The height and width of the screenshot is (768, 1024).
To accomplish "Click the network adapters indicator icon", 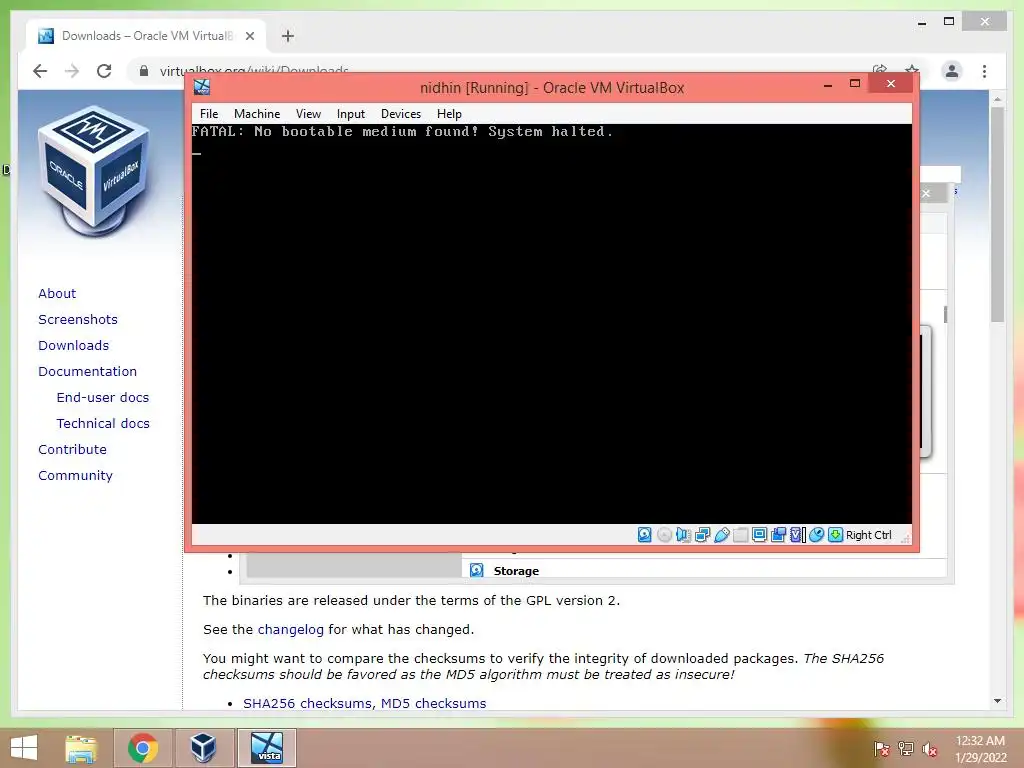I will [703, 535].
